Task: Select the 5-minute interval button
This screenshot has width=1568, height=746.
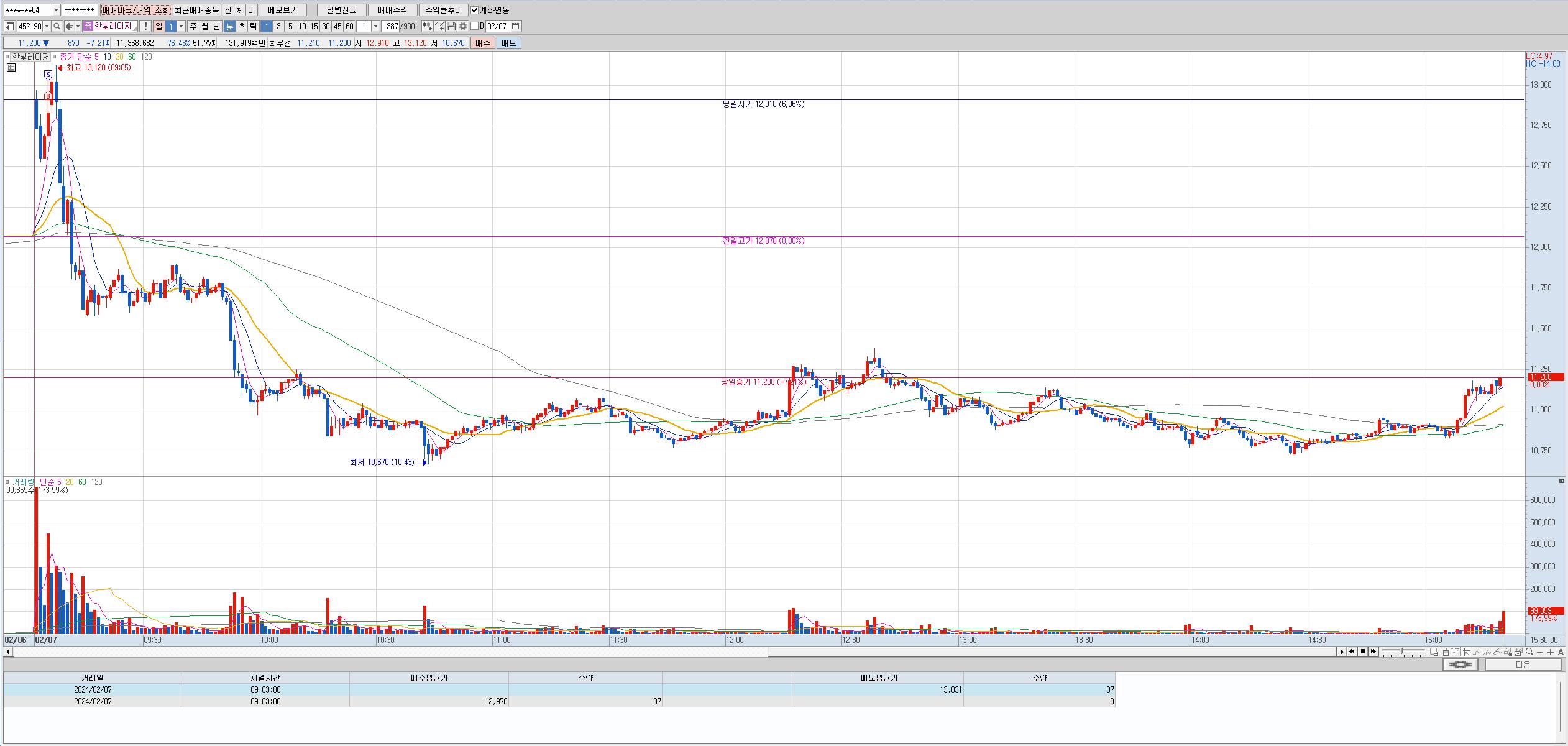Action: (x=290, y=26)
